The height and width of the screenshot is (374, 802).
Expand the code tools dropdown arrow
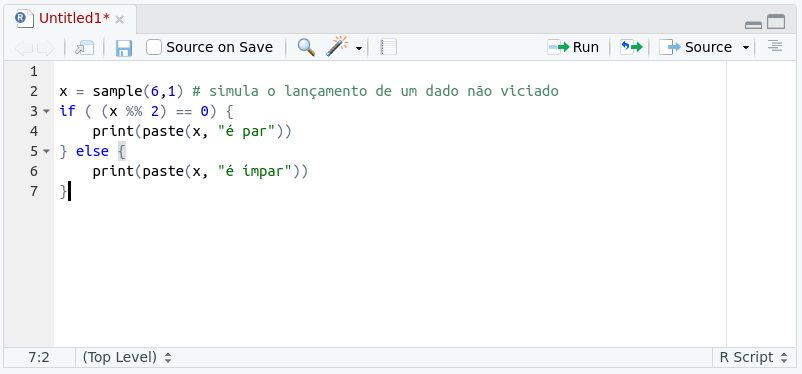[x=359, y=49]
